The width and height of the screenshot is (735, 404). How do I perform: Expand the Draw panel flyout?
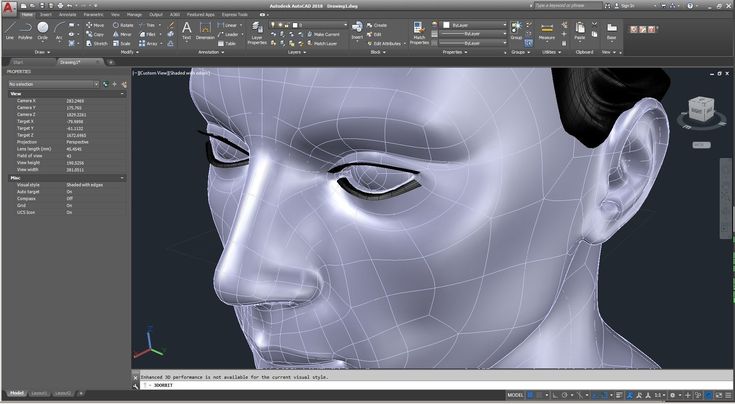point(42,52)
